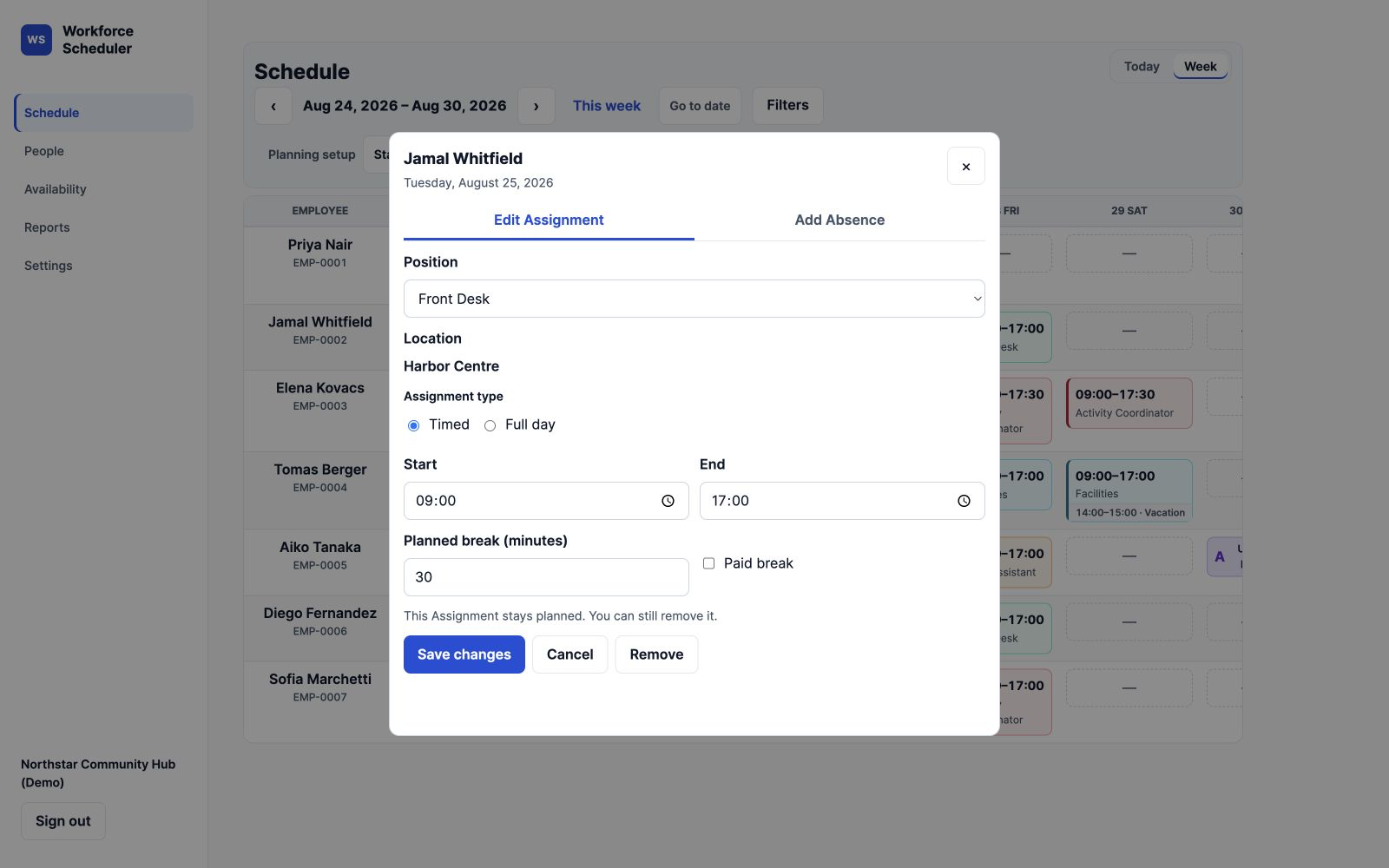Click Planned break minutes field
Viewport: 1389px width, 868px height.
point(546,577)
